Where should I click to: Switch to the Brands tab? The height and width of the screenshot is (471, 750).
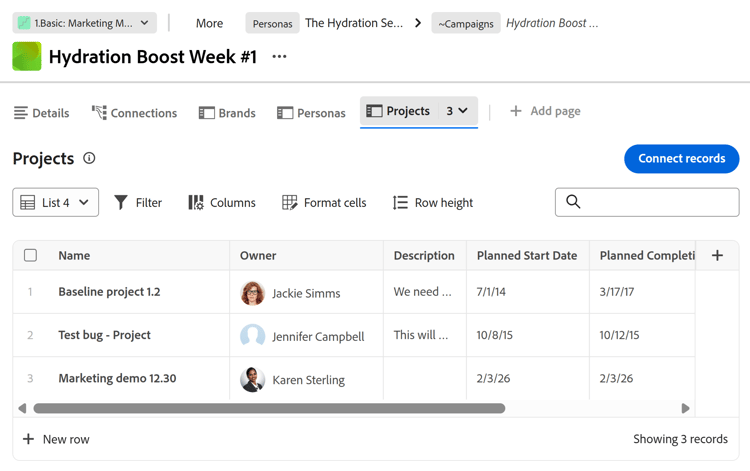pos(227,113)
